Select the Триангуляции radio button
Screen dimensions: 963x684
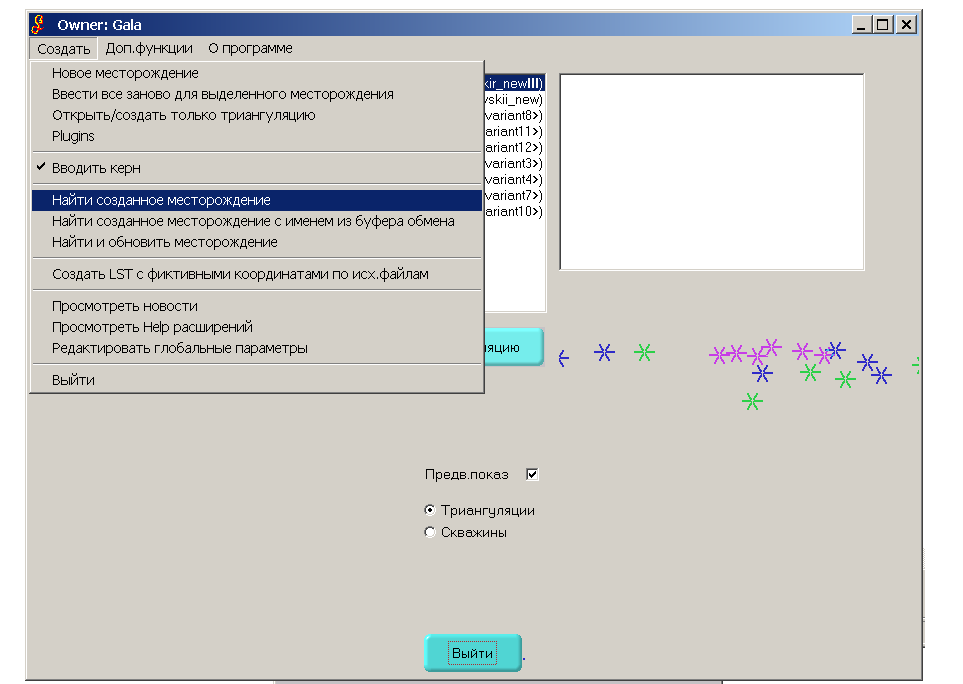[x=430, y=510]
